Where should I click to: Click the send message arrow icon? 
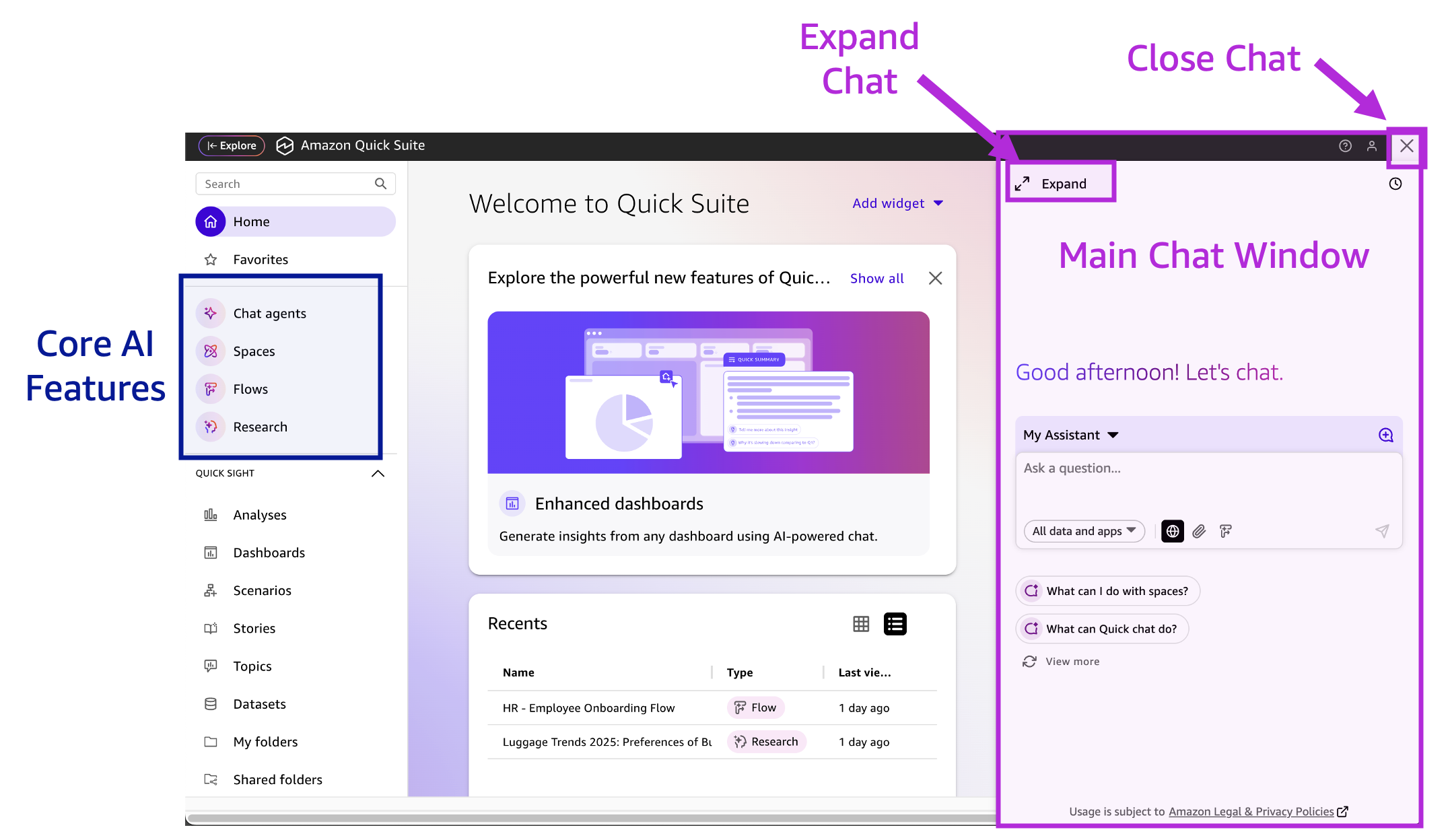1381,531
